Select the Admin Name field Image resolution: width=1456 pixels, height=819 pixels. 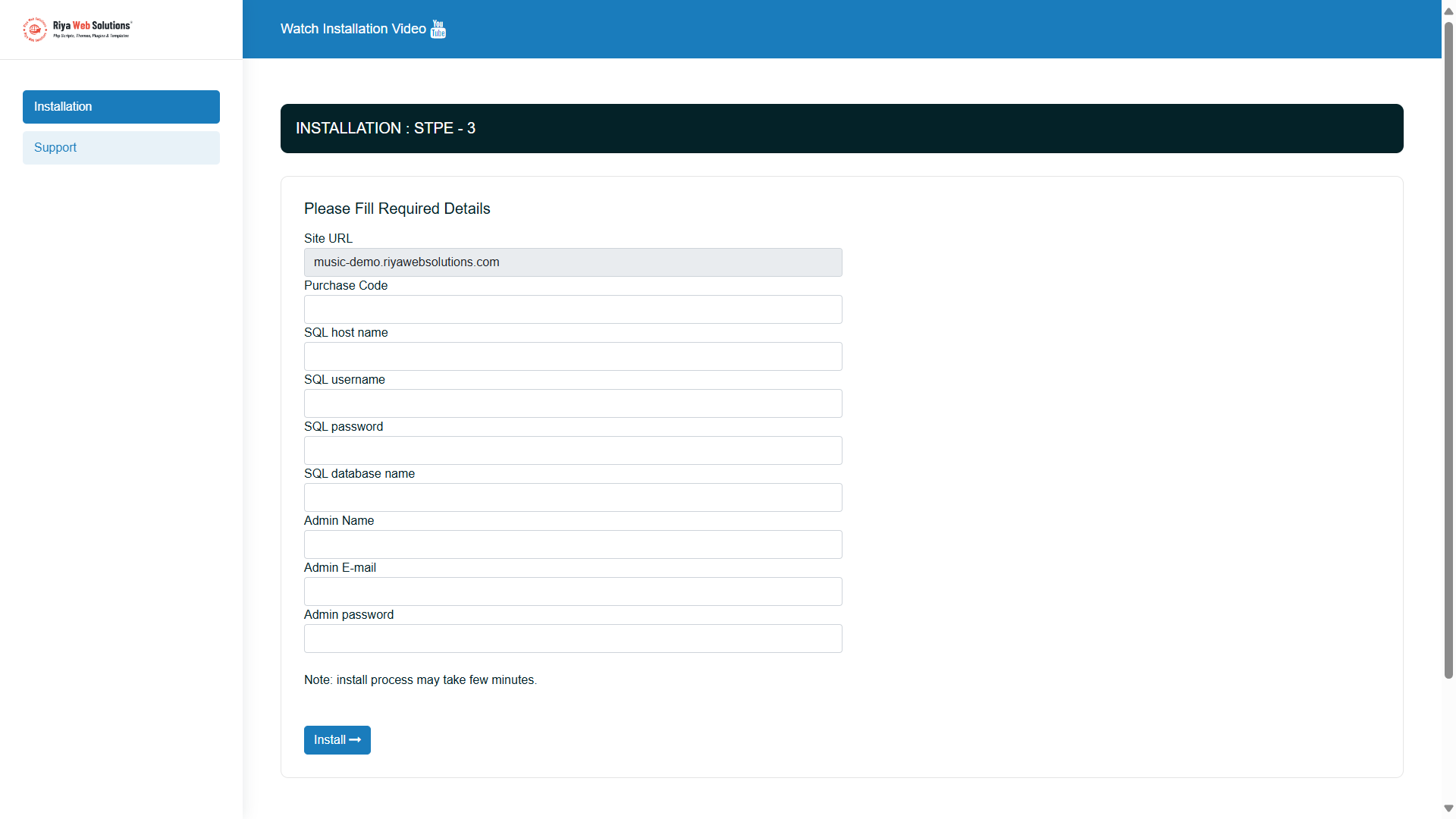point(573,544)
